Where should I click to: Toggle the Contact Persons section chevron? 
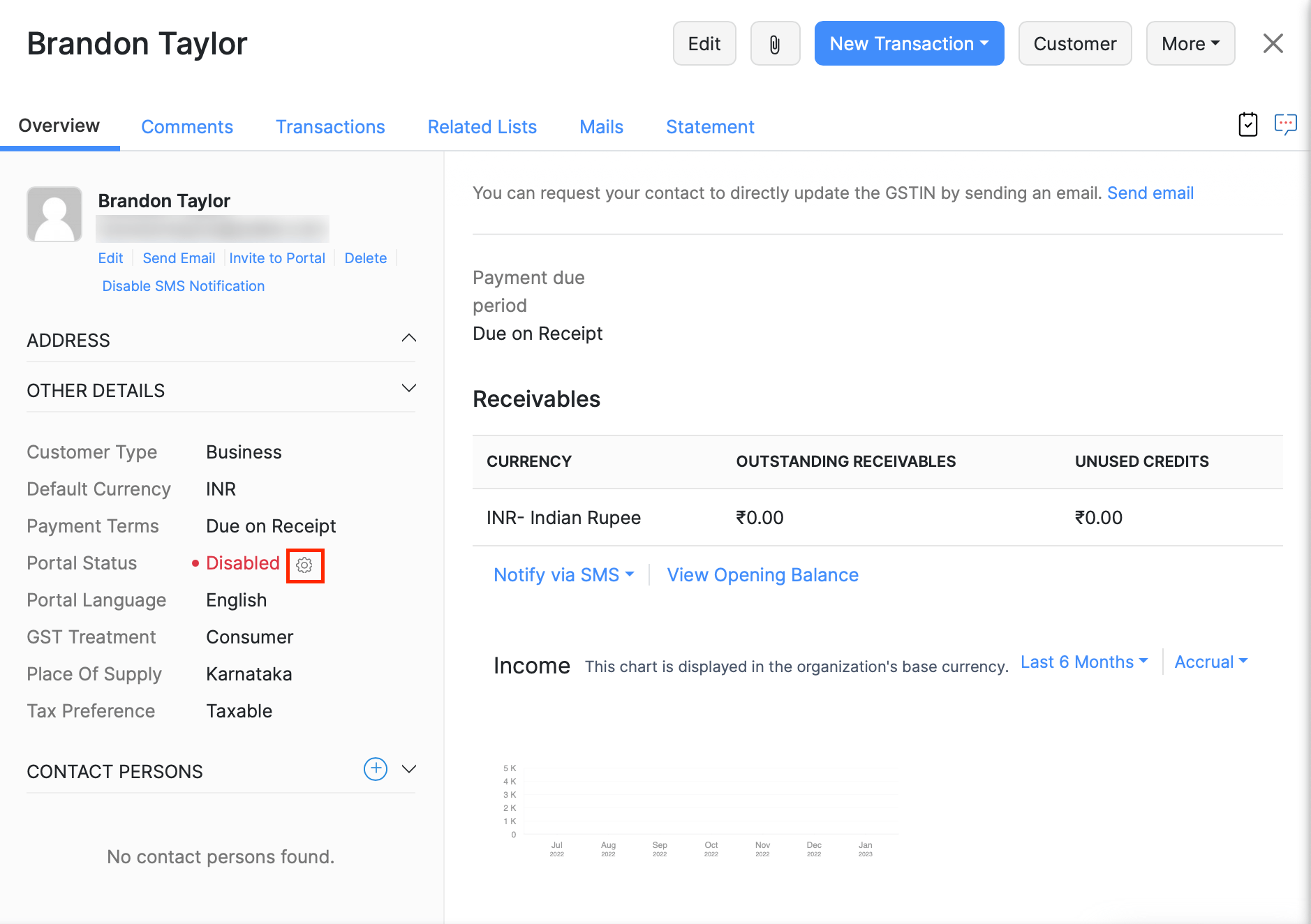(x=409, y=769)
